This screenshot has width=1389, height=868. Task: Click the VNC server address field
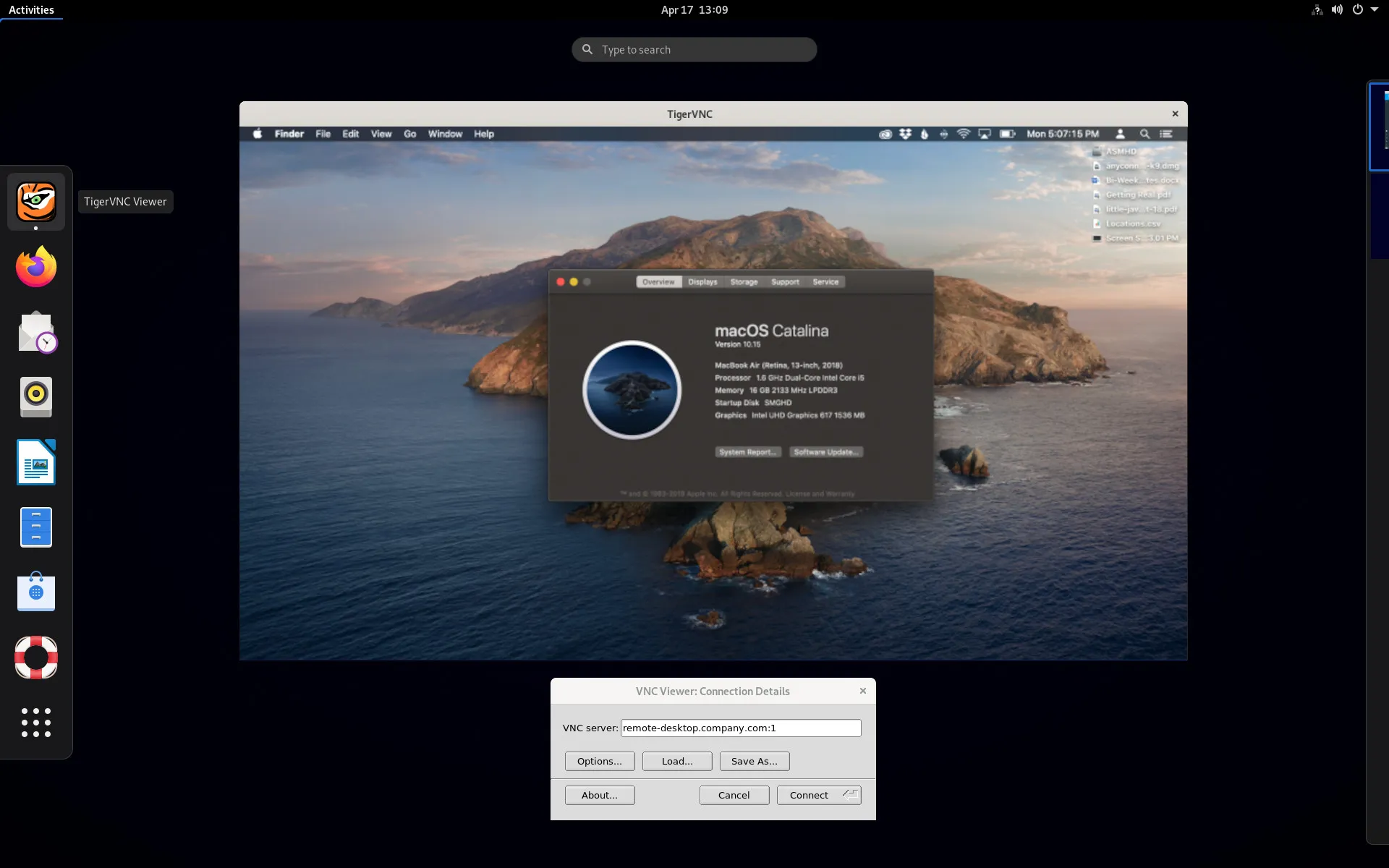(740, 728)
